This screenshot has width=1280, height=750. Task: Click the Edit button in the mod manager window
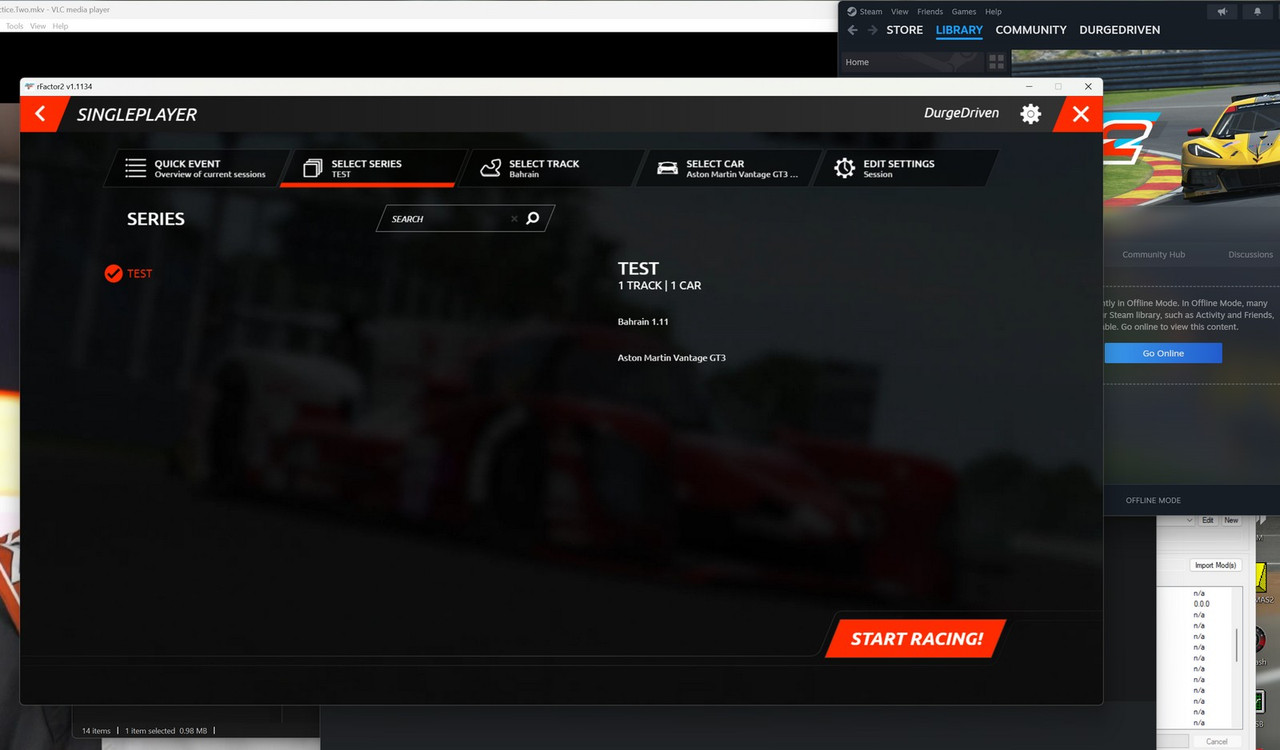tap(1207, 520)
